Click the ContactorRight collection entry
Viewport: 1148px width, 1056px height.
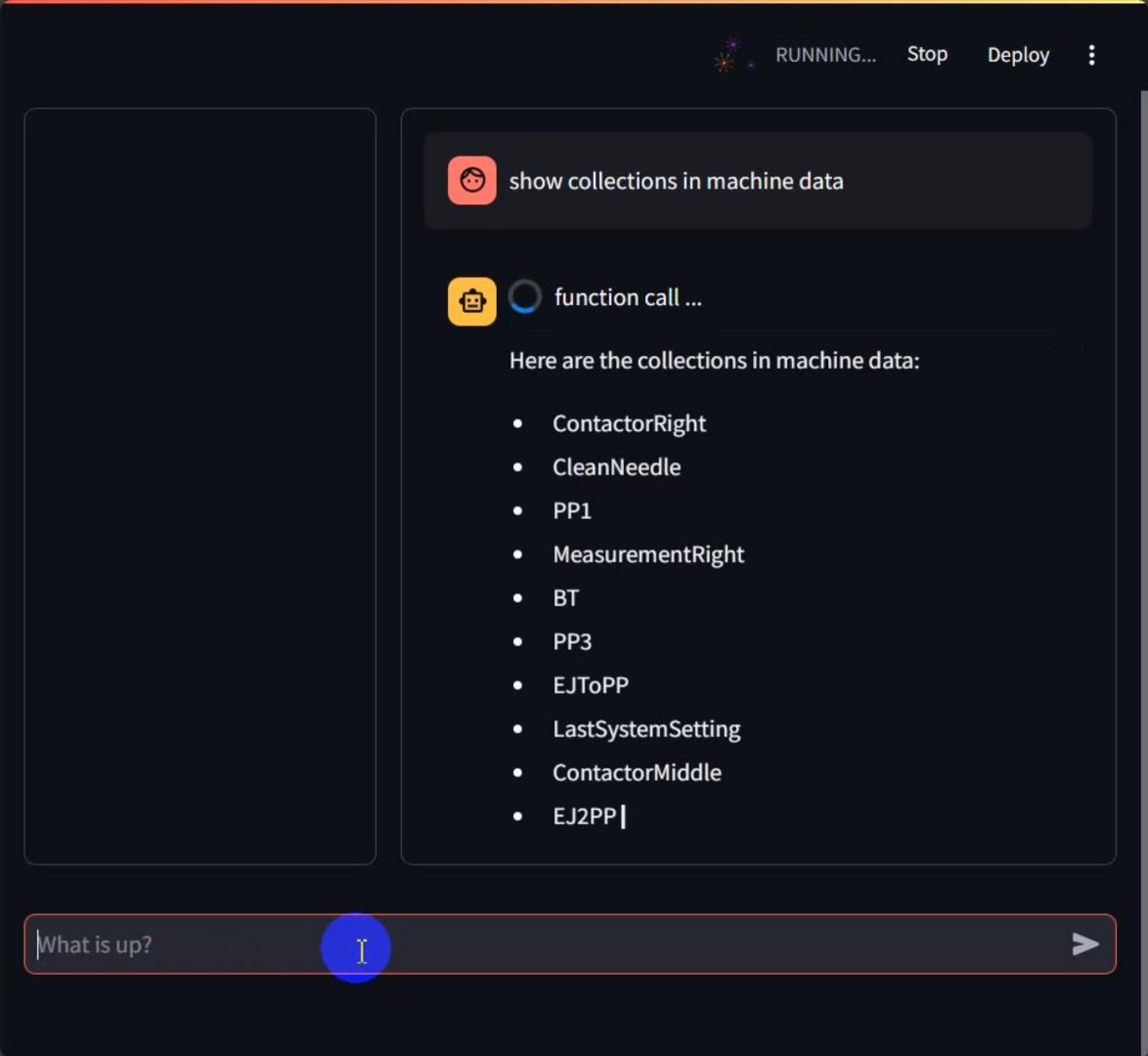click(629, 423)
